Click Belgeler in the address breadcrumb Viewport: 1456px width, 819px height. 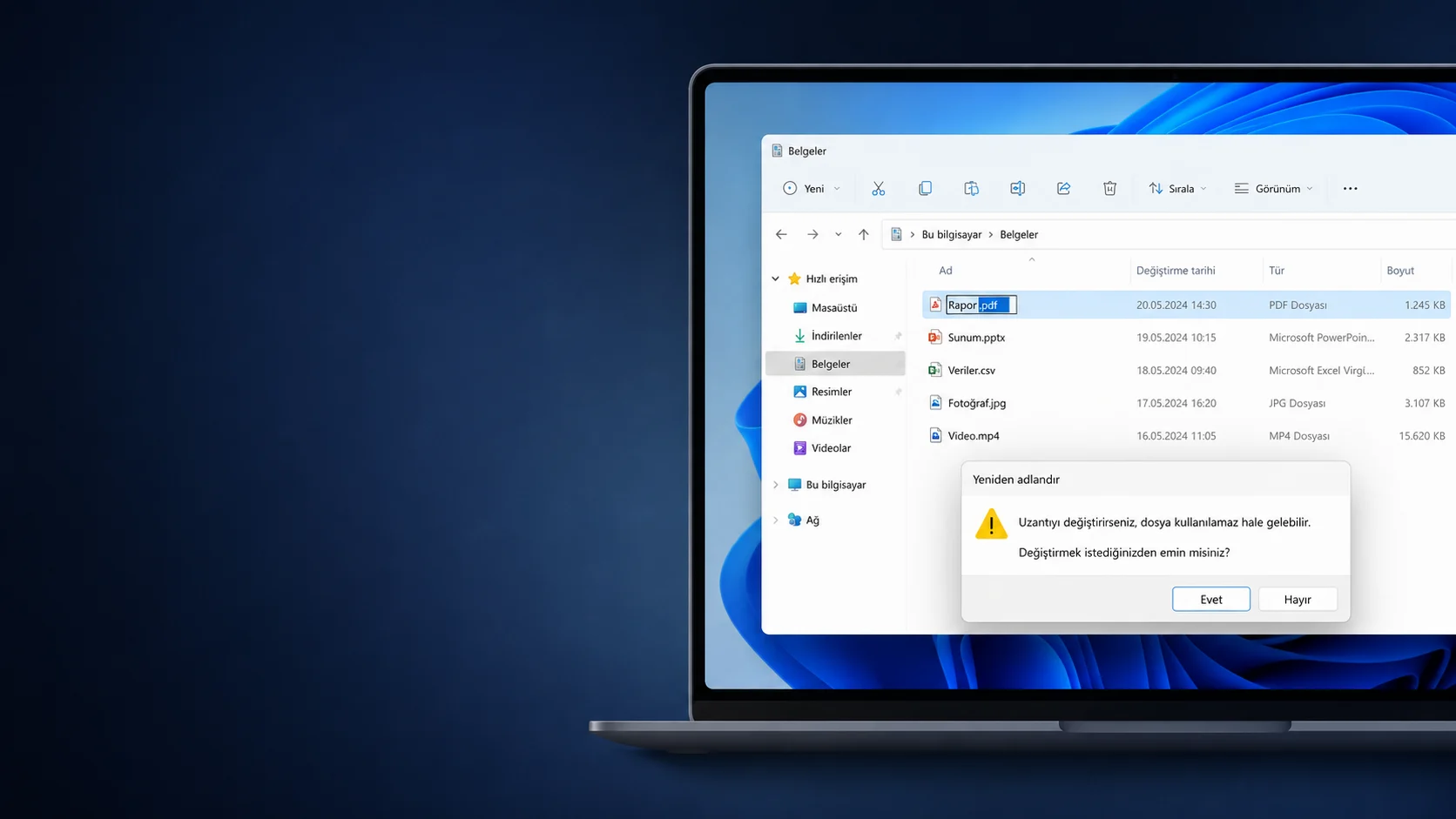(1019, 234)
